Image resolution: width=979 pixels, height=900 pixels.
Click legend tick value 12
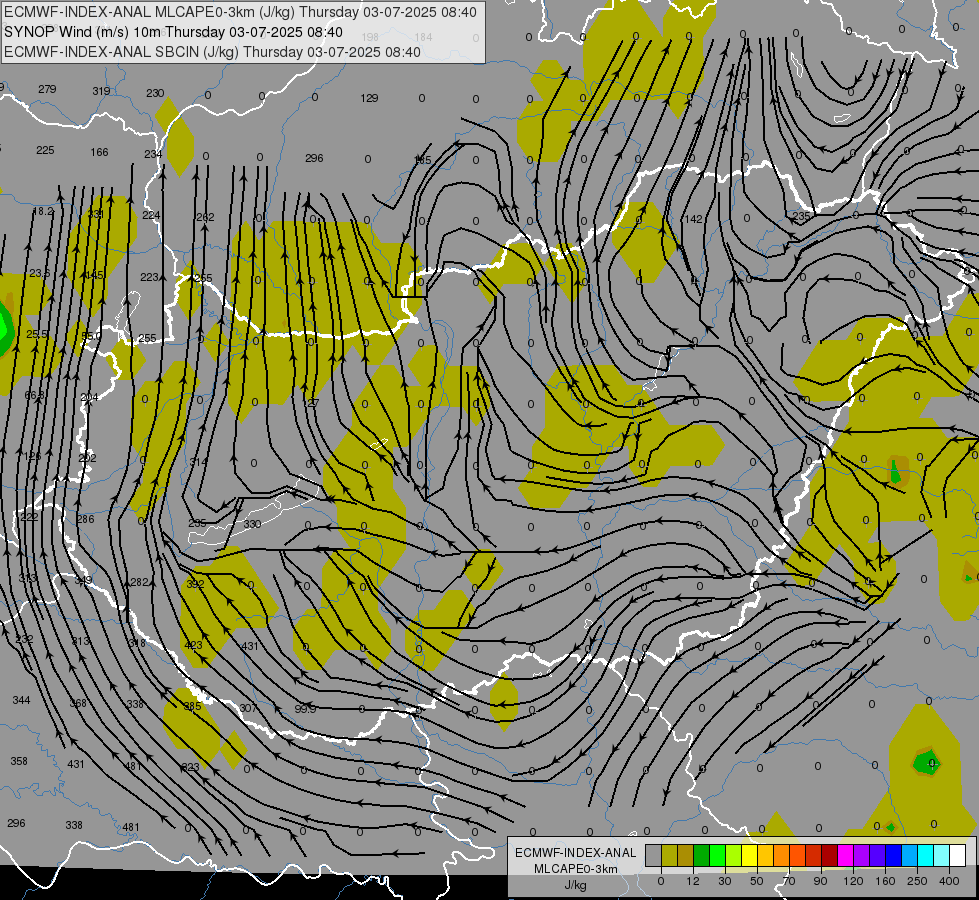point(692,881)
